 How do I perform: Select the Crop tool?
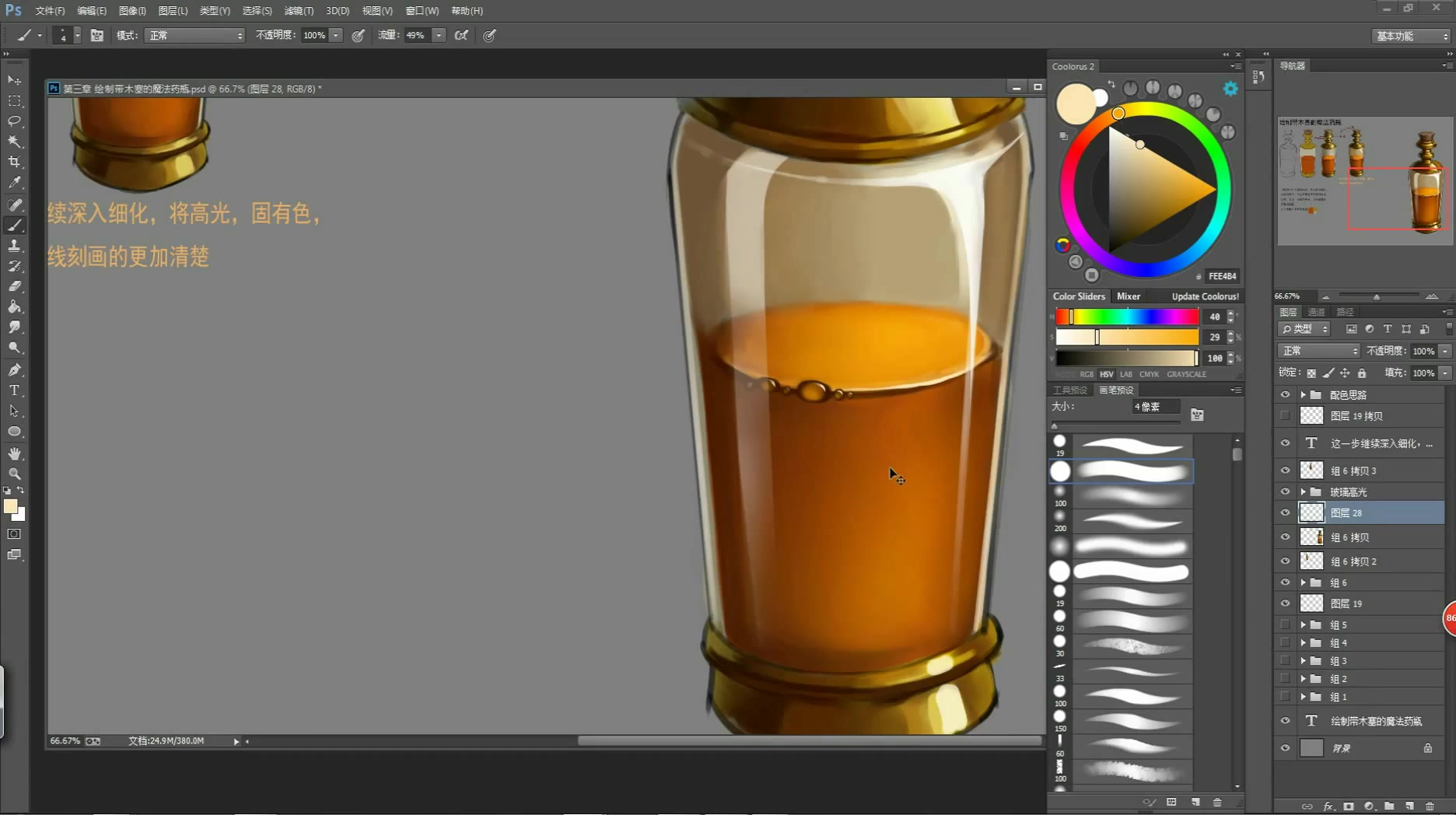(14, 162)
